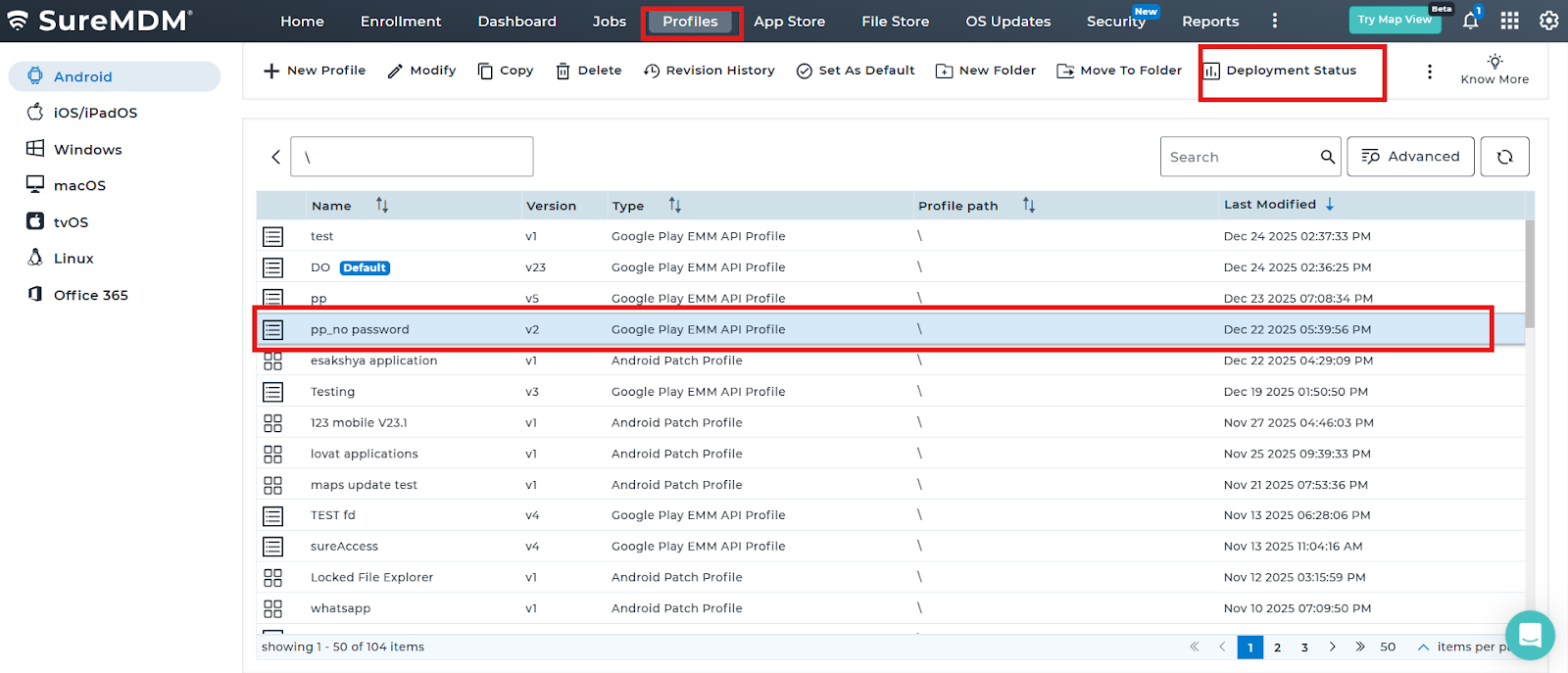The height and width of the screenshot is (673, 1568).
Task: Click the back arrow beside path field
Action: click(275, 157)
